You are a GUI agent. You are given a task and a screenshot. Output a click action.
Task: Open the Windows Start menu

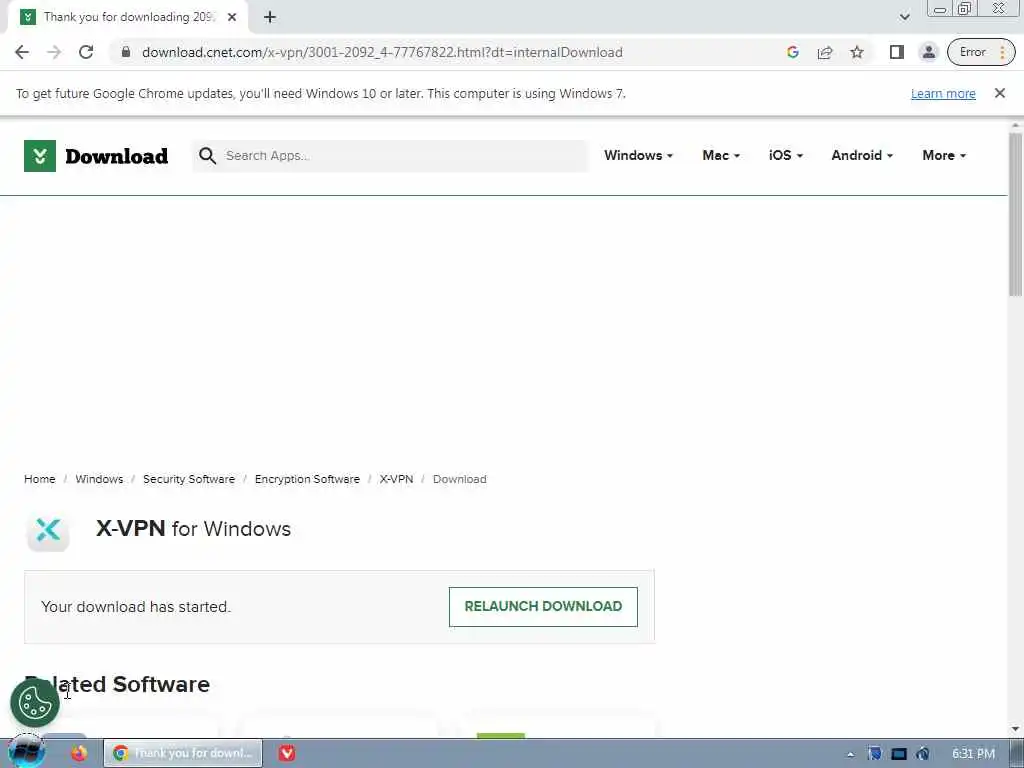coord(26,753)
